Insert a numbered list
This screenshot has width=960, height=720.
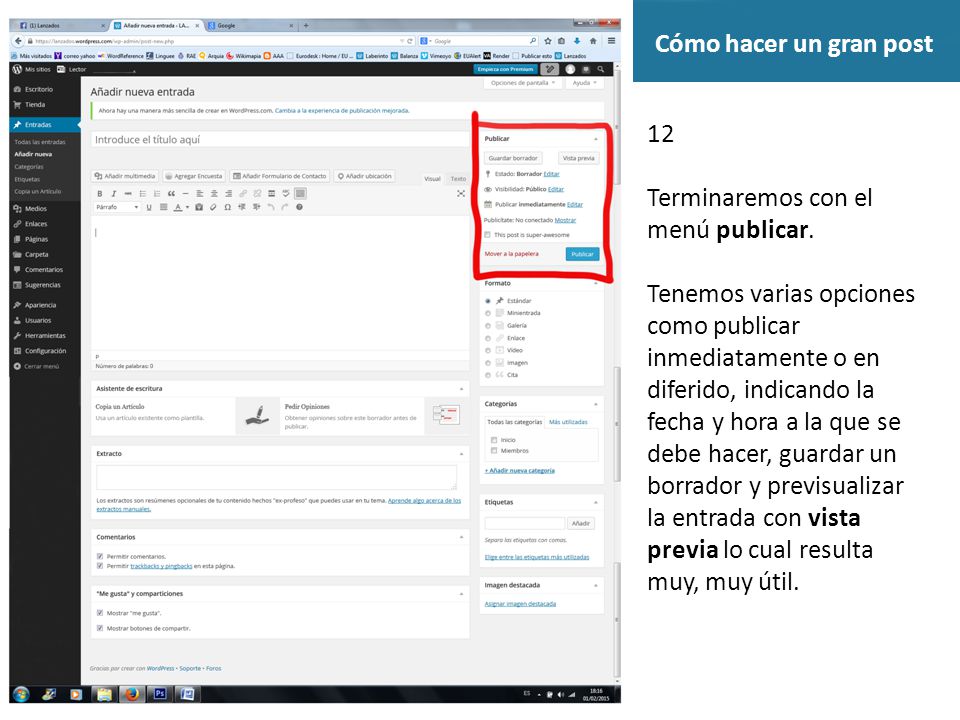click(x=157, y=193)
